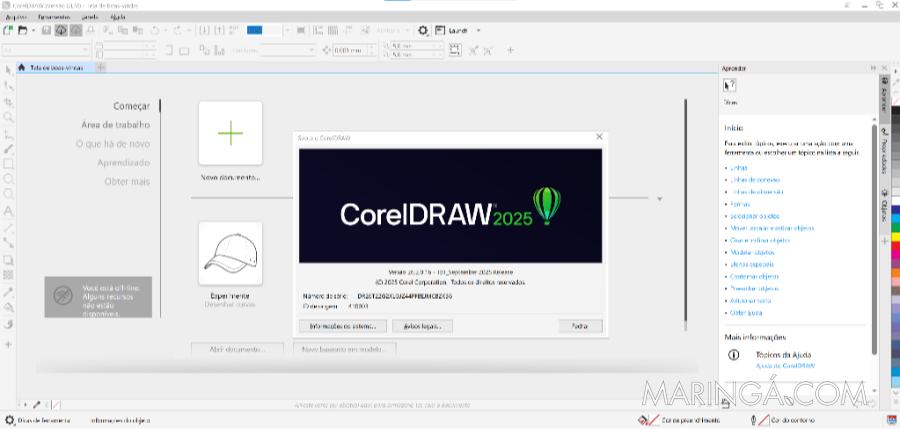Click Avisos legais button in About dialog
The height and width of the screenshot is (429, 900).
click(422, 326)
